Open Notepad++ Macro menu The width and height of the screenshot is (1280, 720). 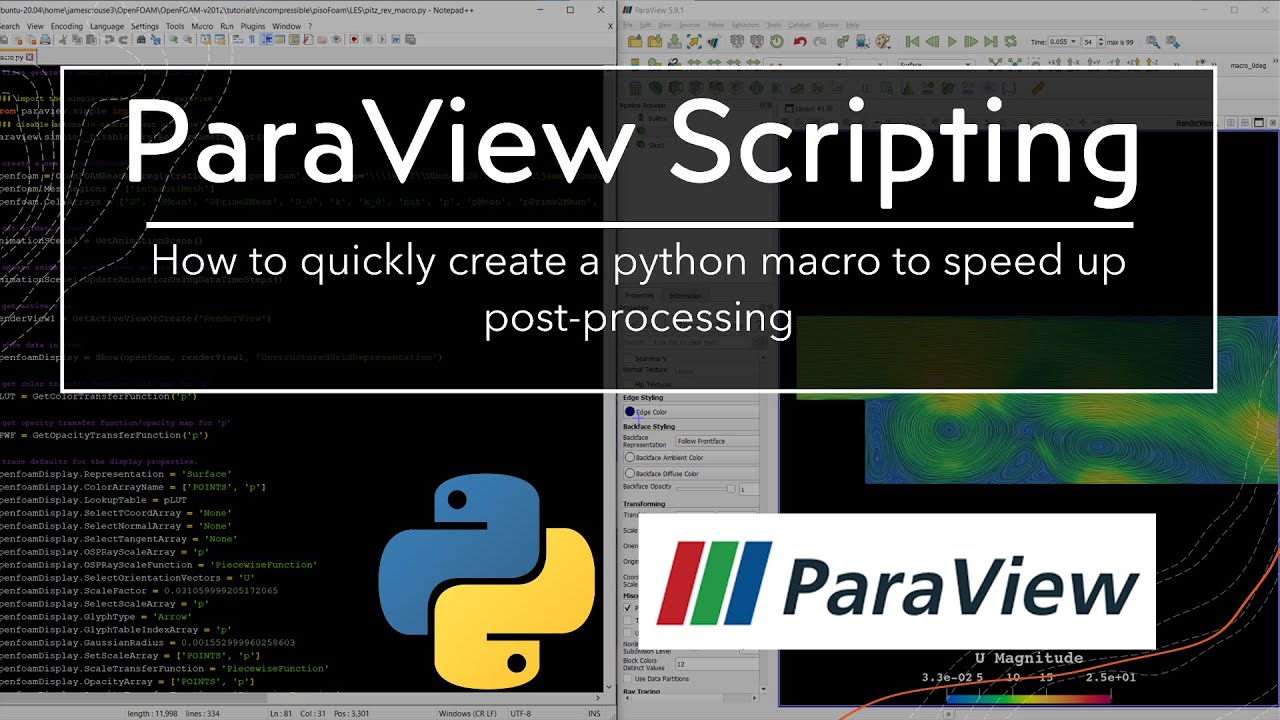(202, 26)
